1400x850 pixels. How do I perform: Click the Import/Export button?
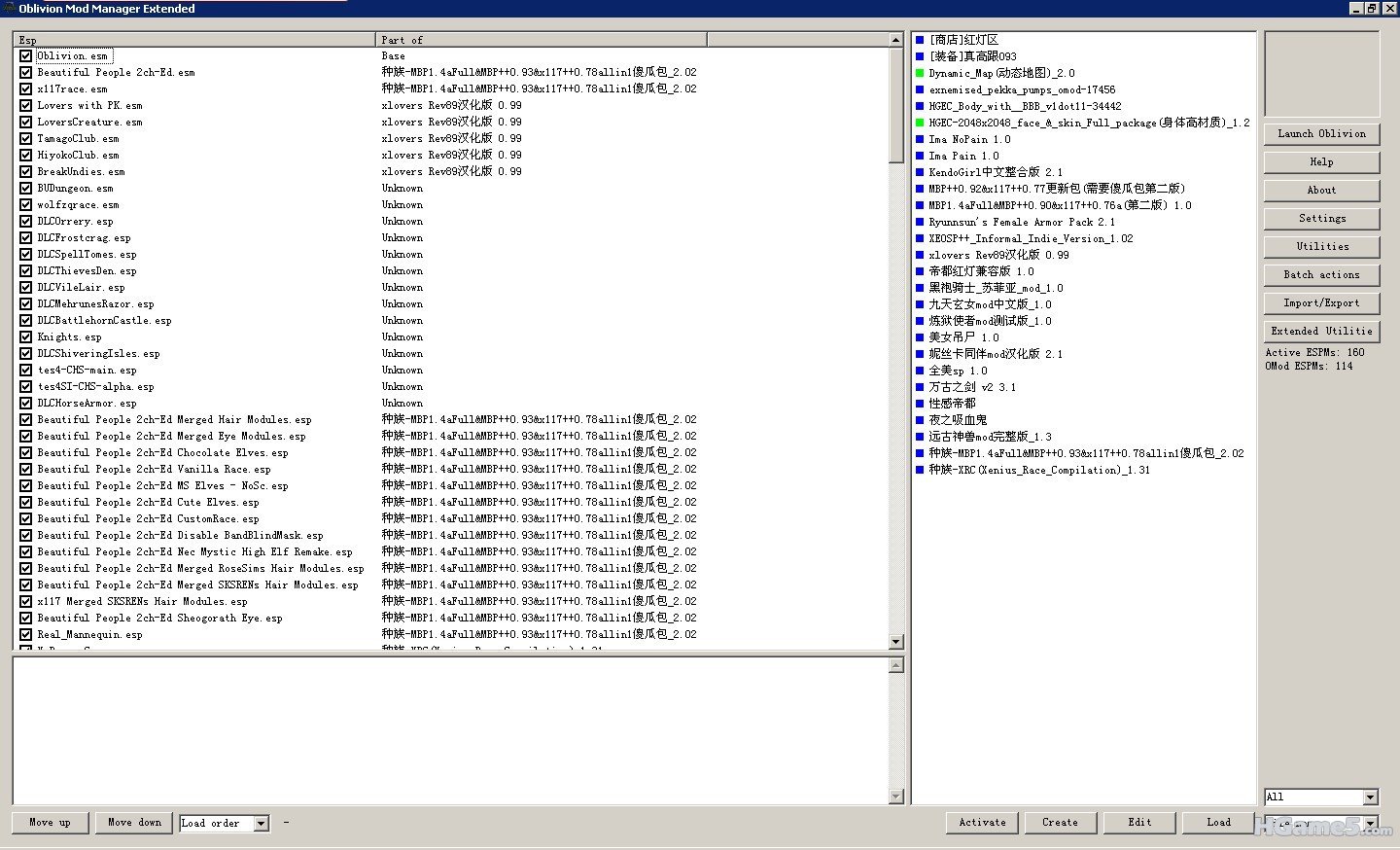click(x=1321, y=303)
